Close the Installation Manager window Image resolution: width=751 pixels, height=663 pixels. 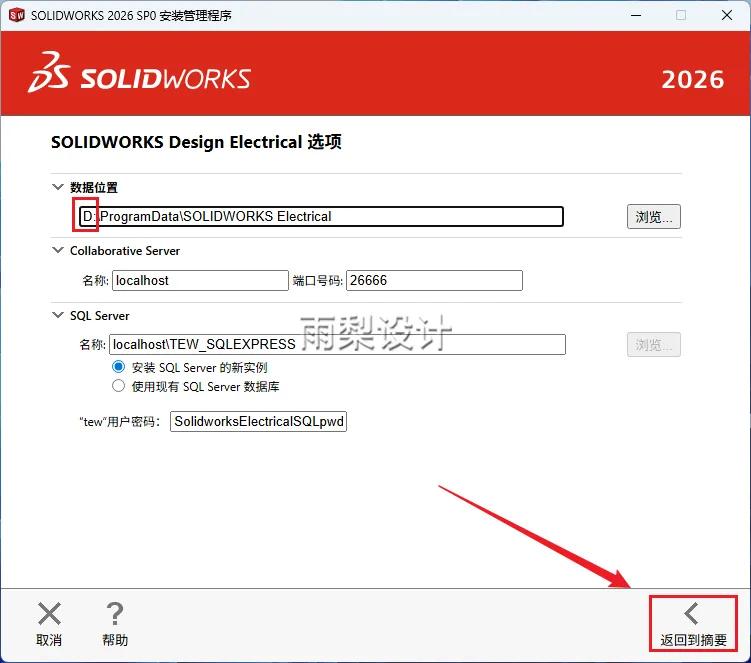coord(727,15)
